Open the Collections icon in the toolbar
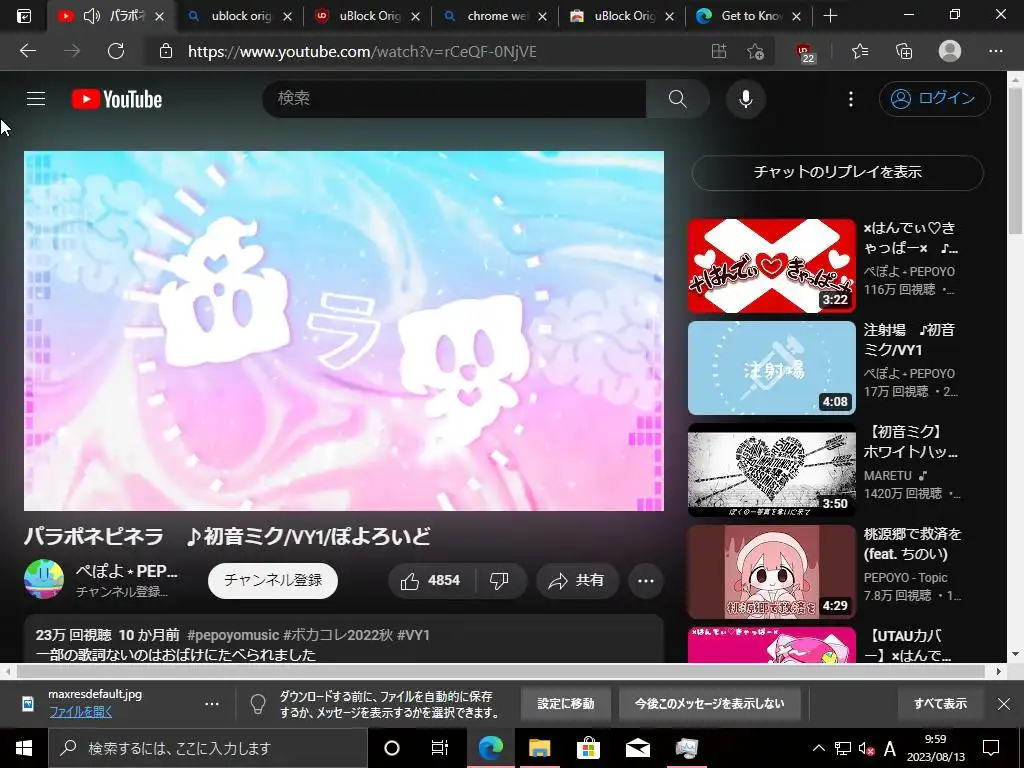The image size is (1024, 768). pos(904,51)
